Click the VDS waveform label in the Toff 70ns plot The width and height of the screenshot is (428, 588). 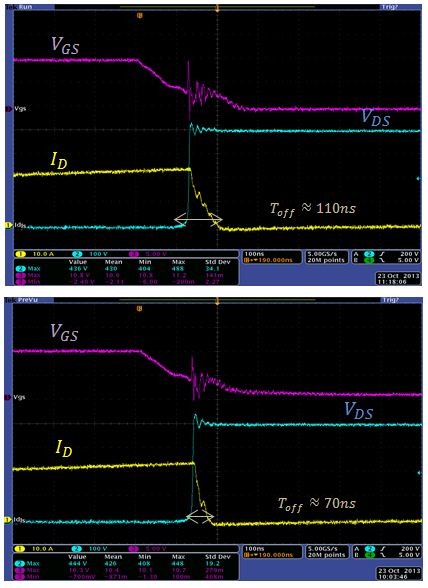point(359,411)
